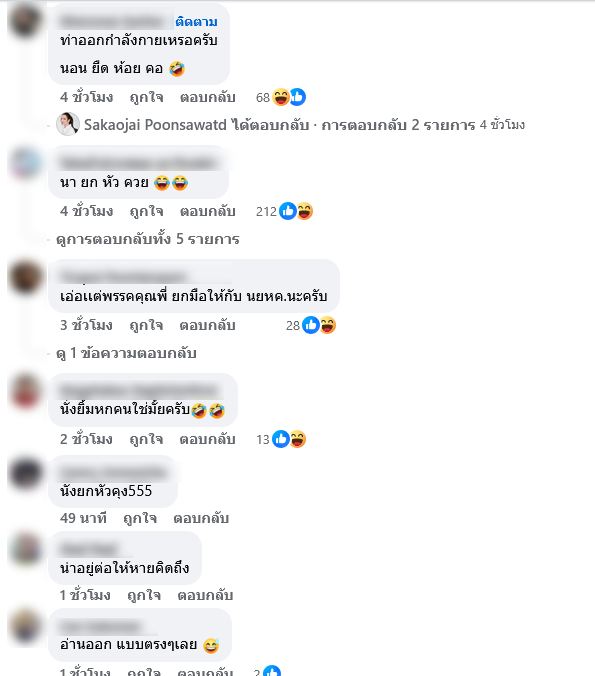Viewport: 595px width, 676px height.
Task: Open the reaction icons beside 13
Action: pyautogui.click(x=289, y=439)
